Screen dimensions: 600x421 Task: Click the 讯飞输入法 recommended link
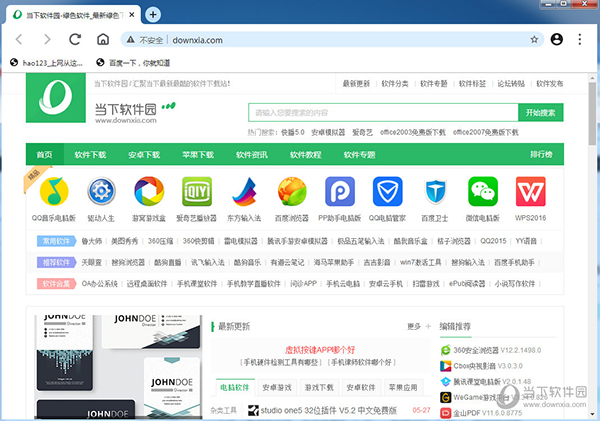[208, 263]
